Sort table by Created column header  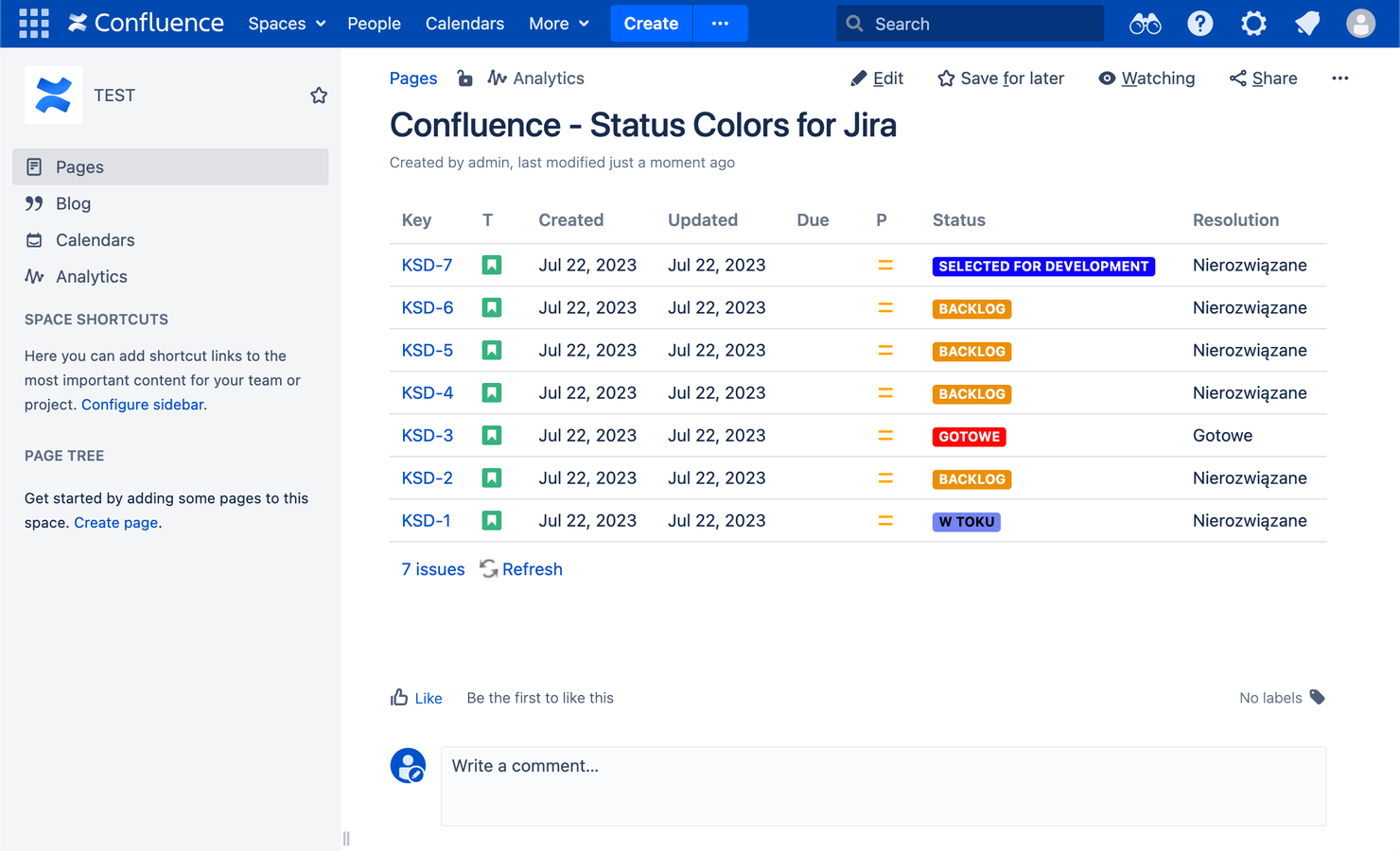pos(570,220)
